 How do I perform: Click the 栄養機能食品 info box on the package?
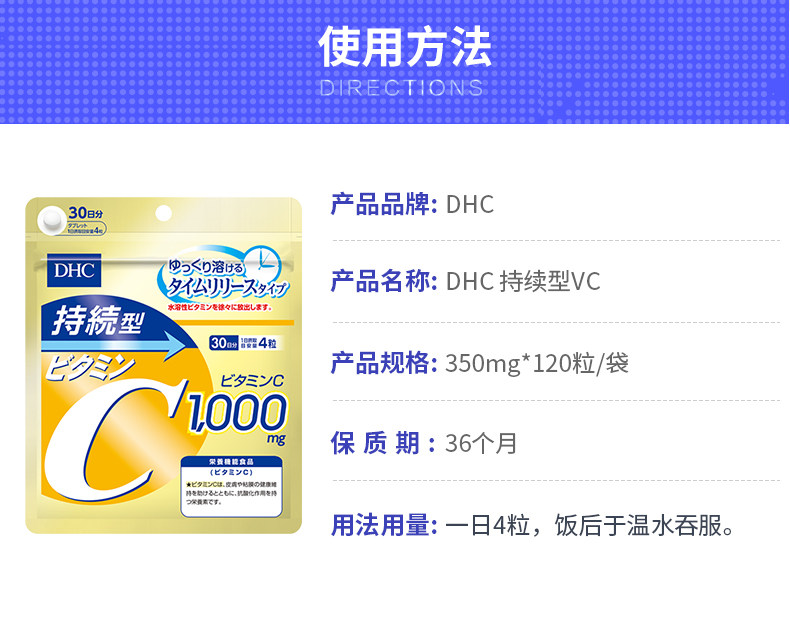pos(231,486)
